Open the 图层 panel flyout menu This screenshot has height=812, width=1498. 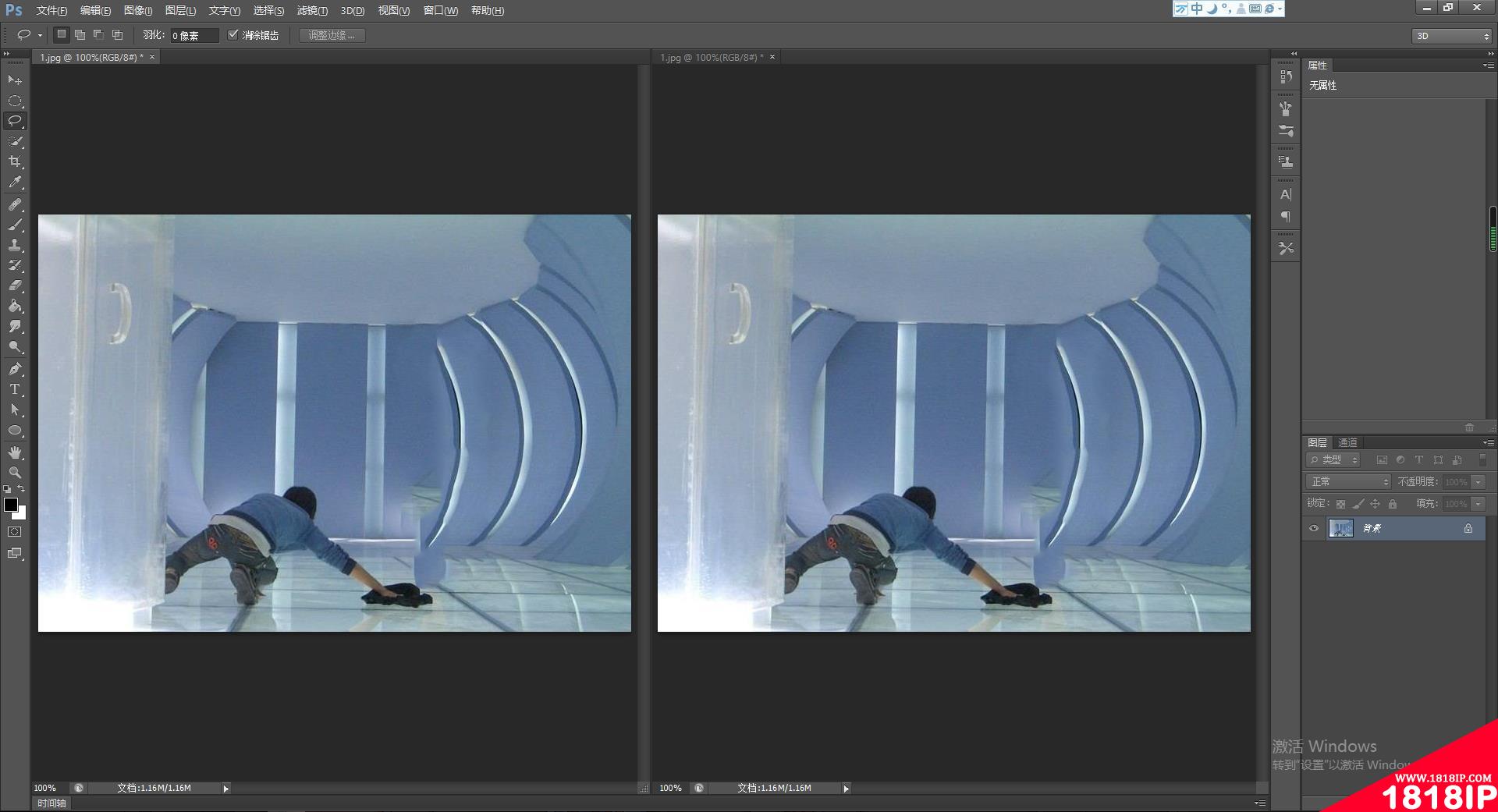(x=1489, y=442)
